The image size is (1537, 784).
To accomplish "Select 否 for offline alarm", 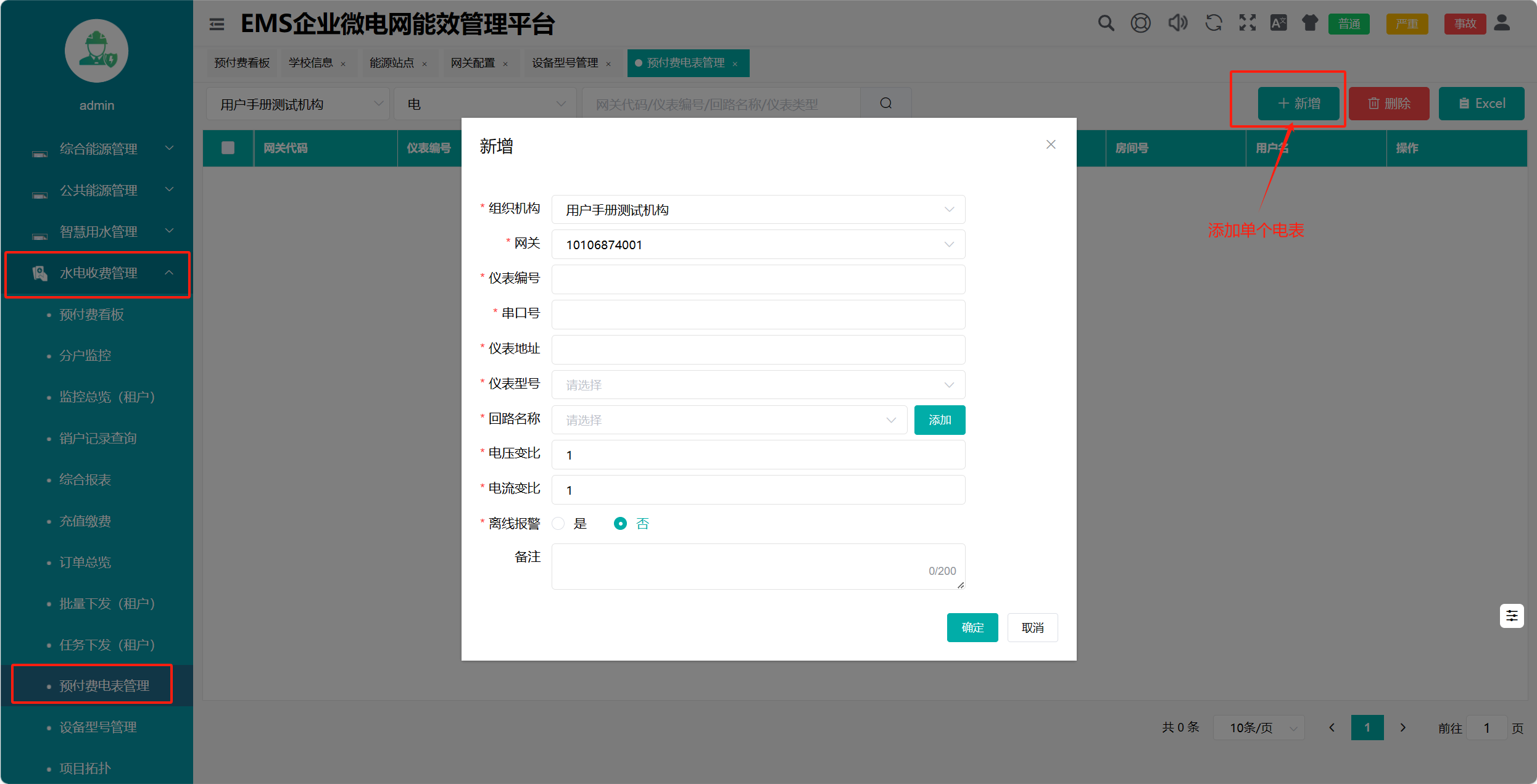I will pos(620,524).
